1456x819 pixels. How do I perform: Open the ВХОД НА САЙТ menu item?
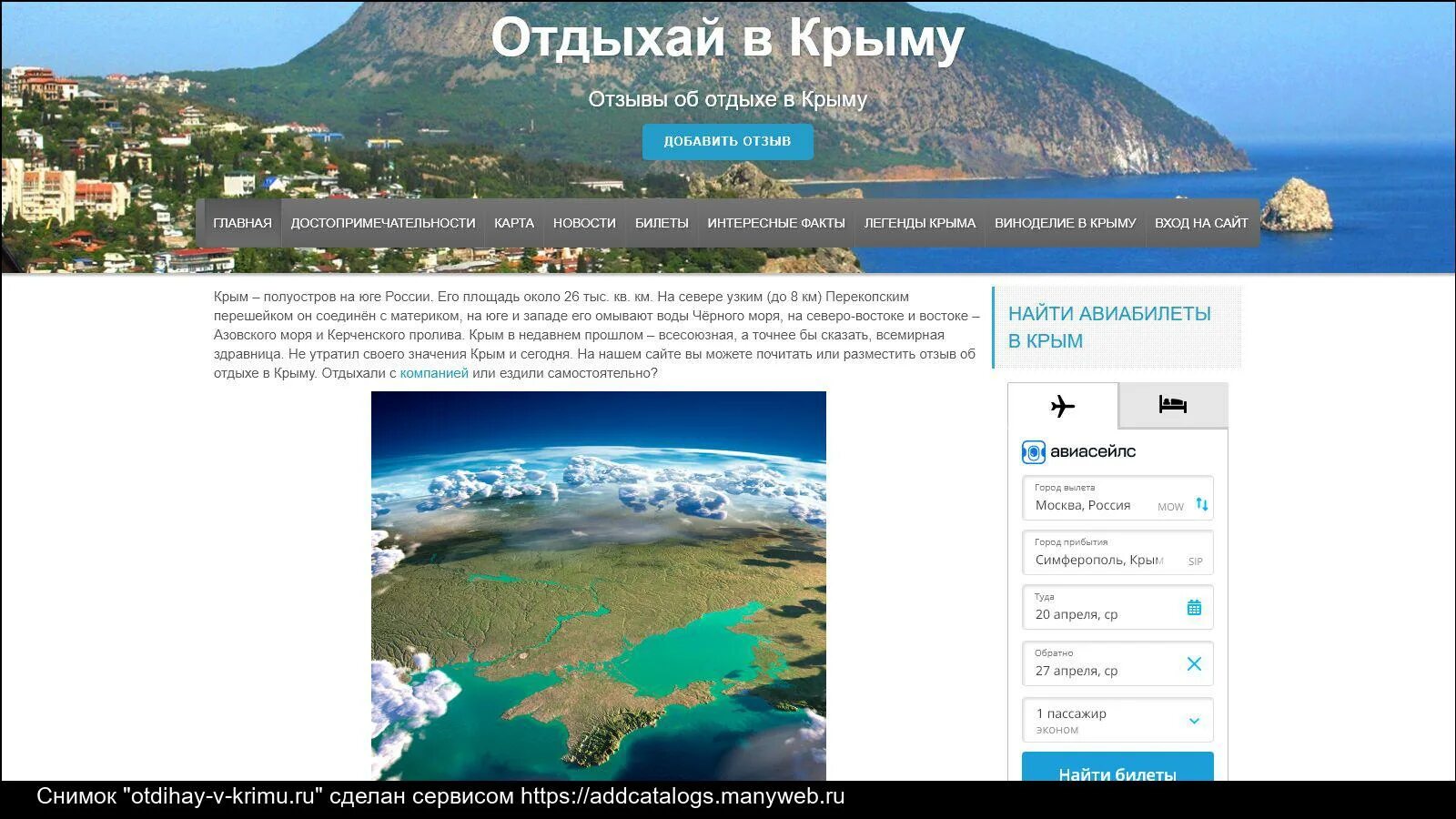tap(1201, 223)
